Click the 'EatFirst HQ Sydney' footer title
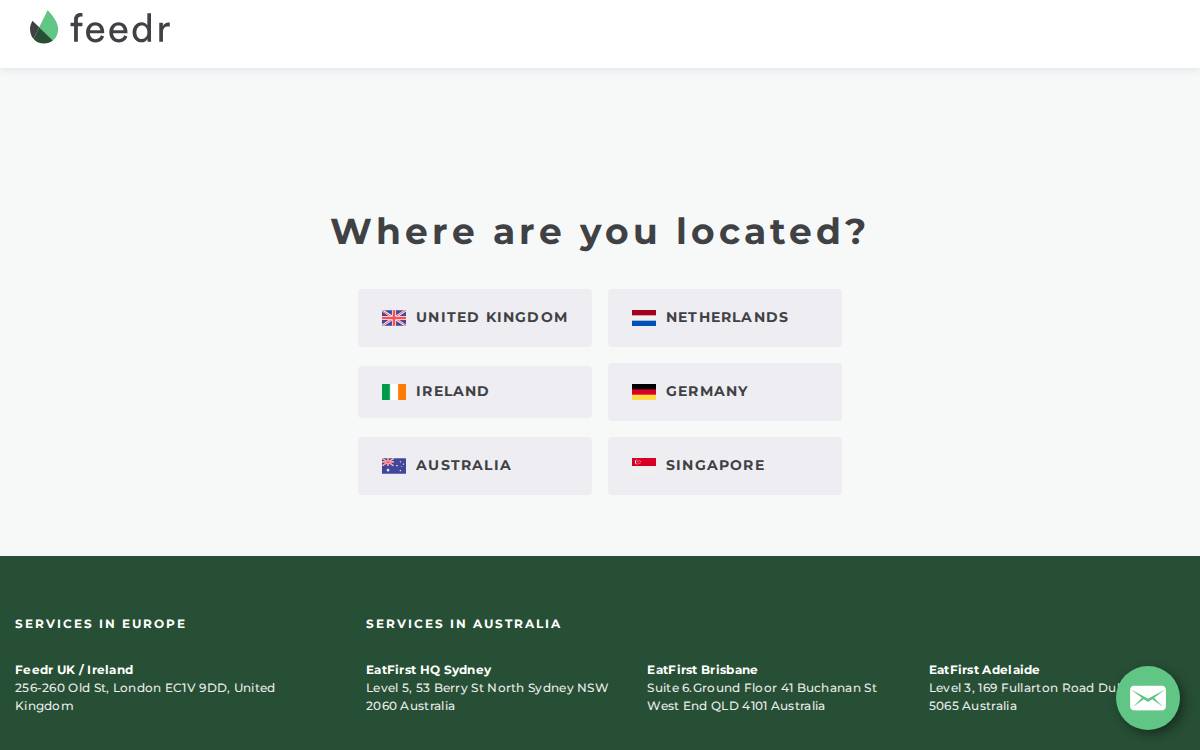Image resolution: width=1200 pixels, height=750 pixels. pyautogui.click(x=429, y=670)
